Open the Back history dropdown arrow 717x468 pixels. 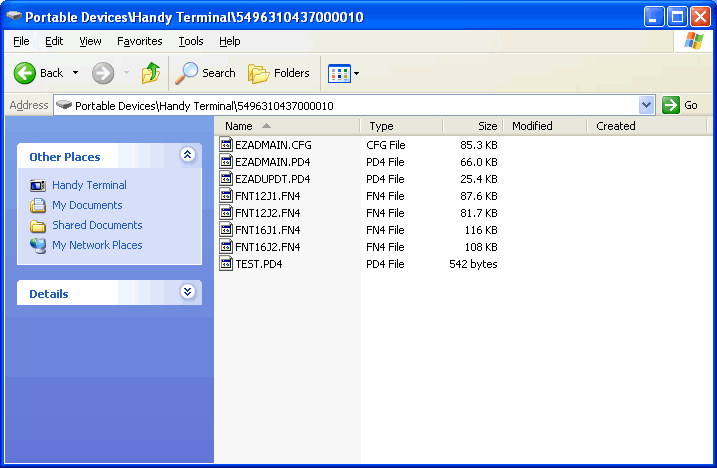75,73
